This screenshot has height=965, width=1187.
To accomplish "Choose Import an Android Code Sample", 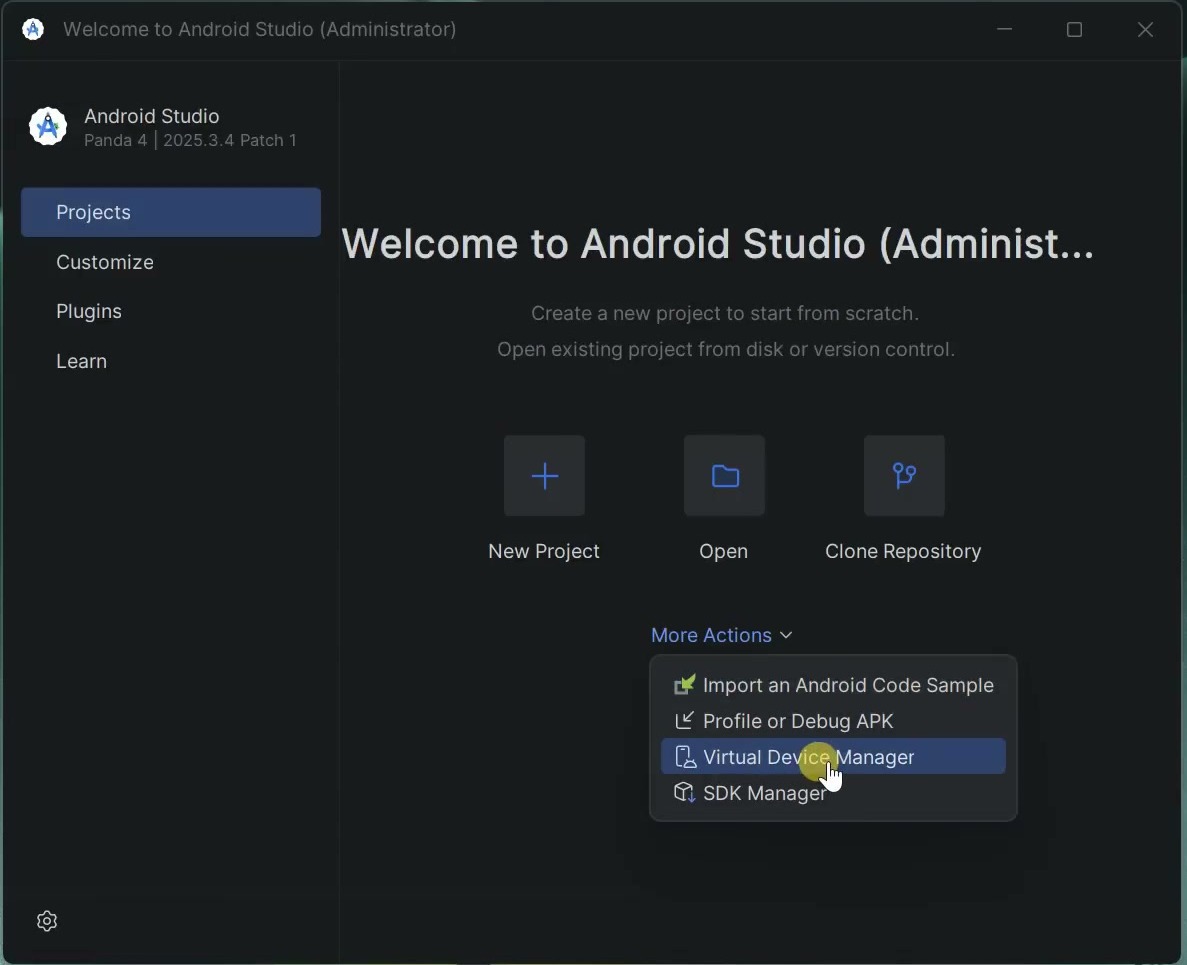I will tap(833, 685).
